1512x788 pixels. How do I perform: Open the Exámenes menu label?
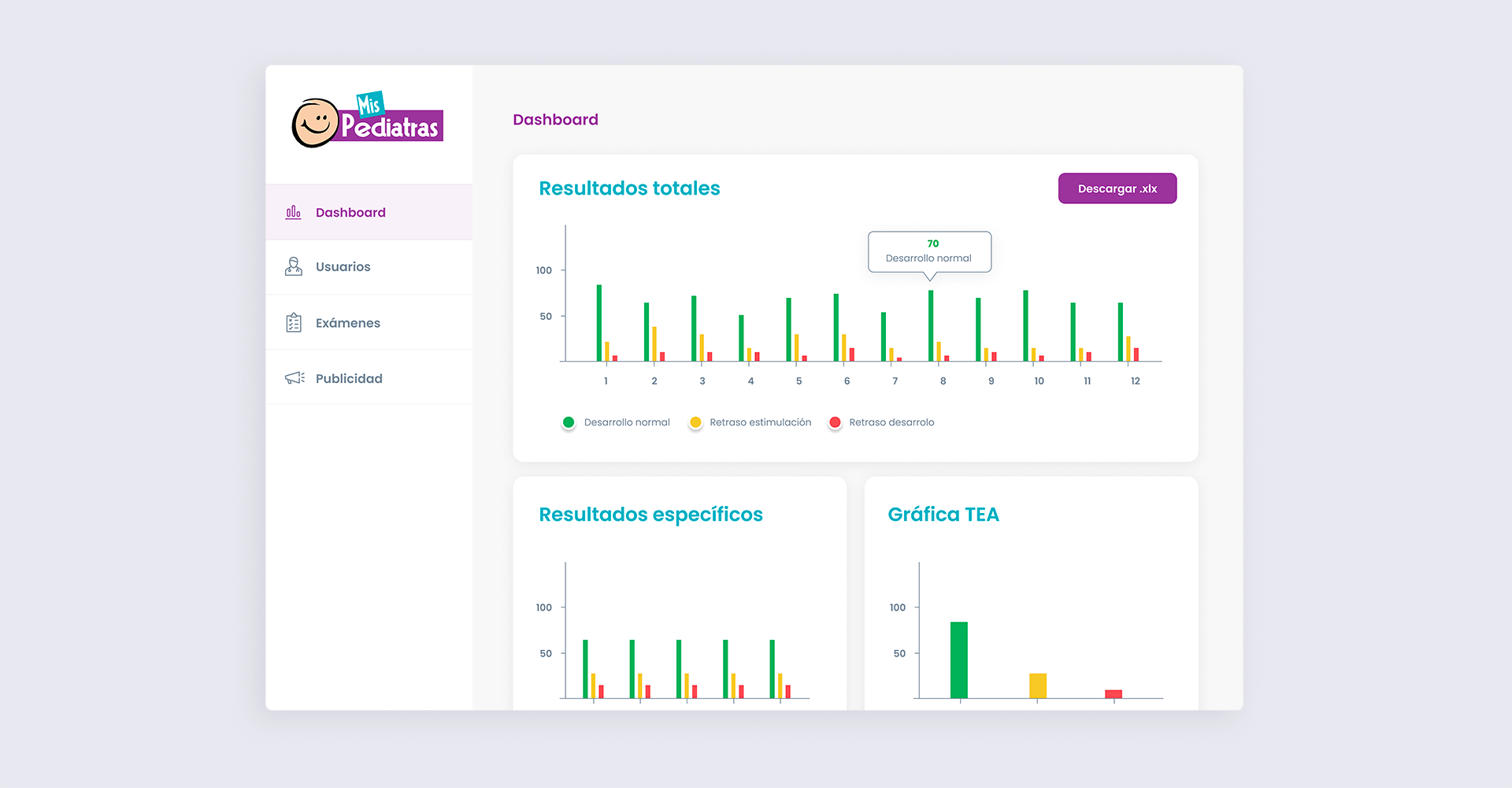(347, 323)
